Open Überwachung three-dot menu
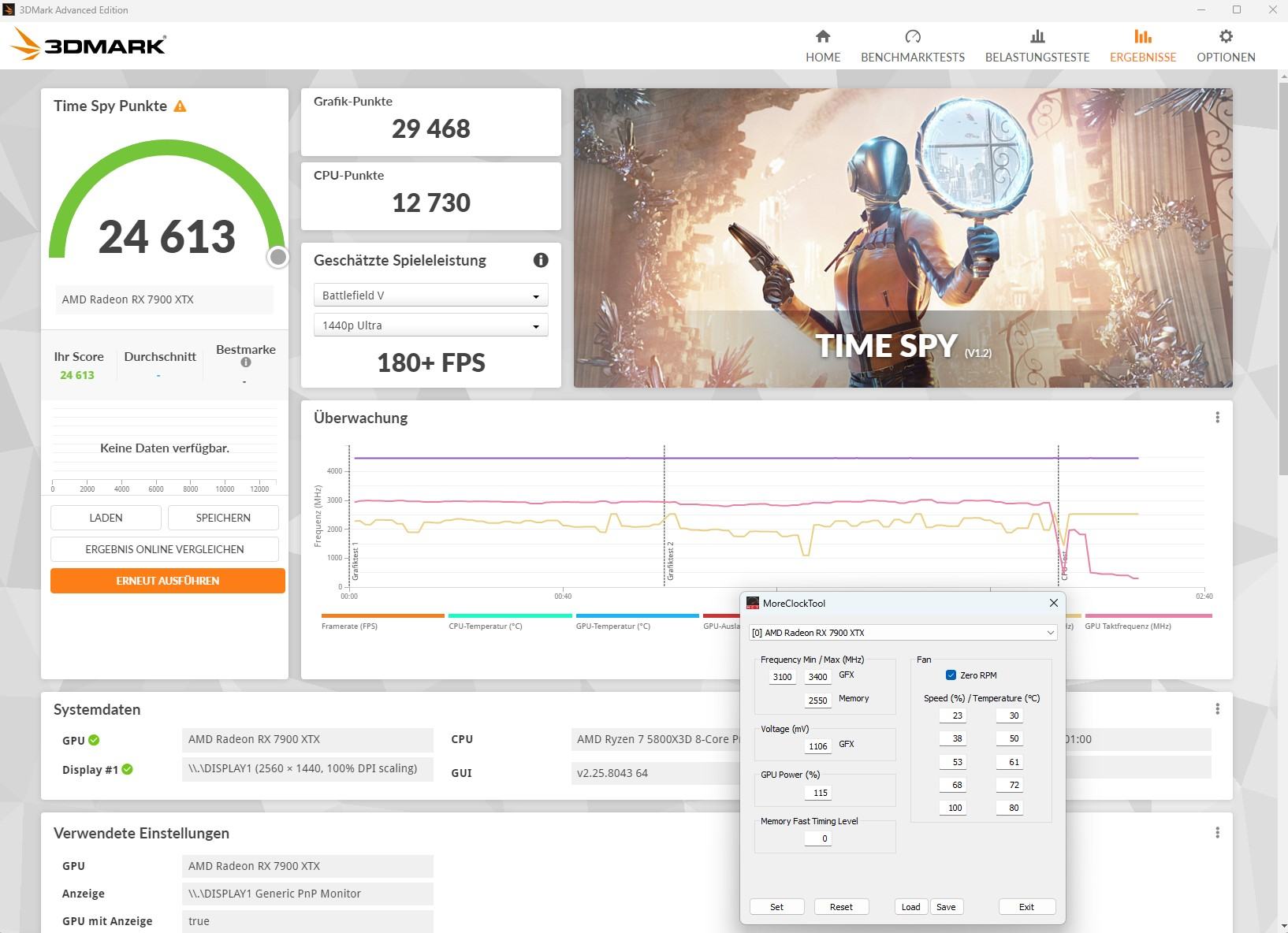1288x933 pixels. (1217, 418)
